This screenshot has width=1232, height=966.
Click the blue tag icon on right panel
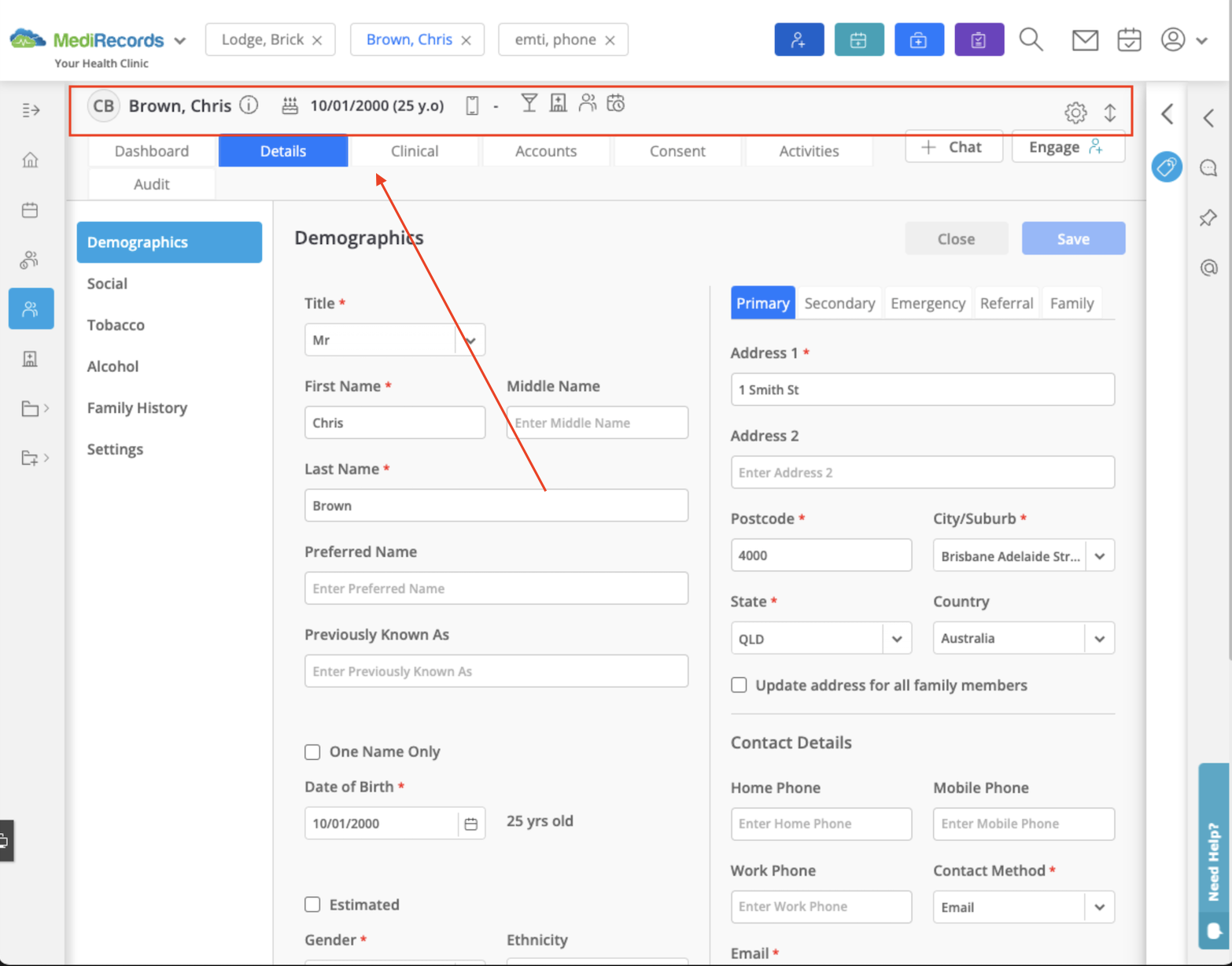pyautogui.click(x=1167, y=167)
